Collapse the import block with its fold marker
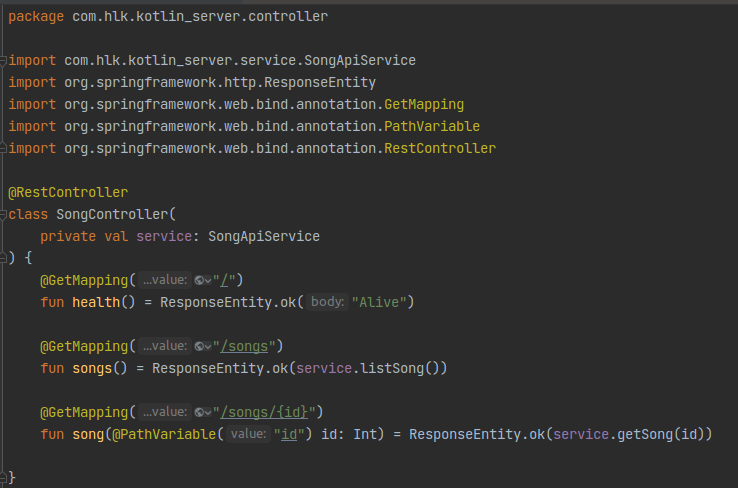Screen dimensions: 738x488 [5, 61]
